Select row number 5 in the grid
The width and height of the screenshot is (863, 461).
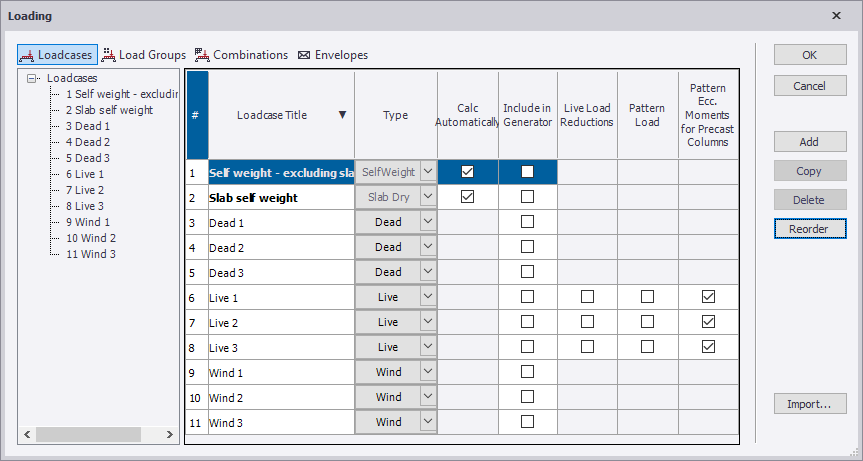[x=197, y=273]
